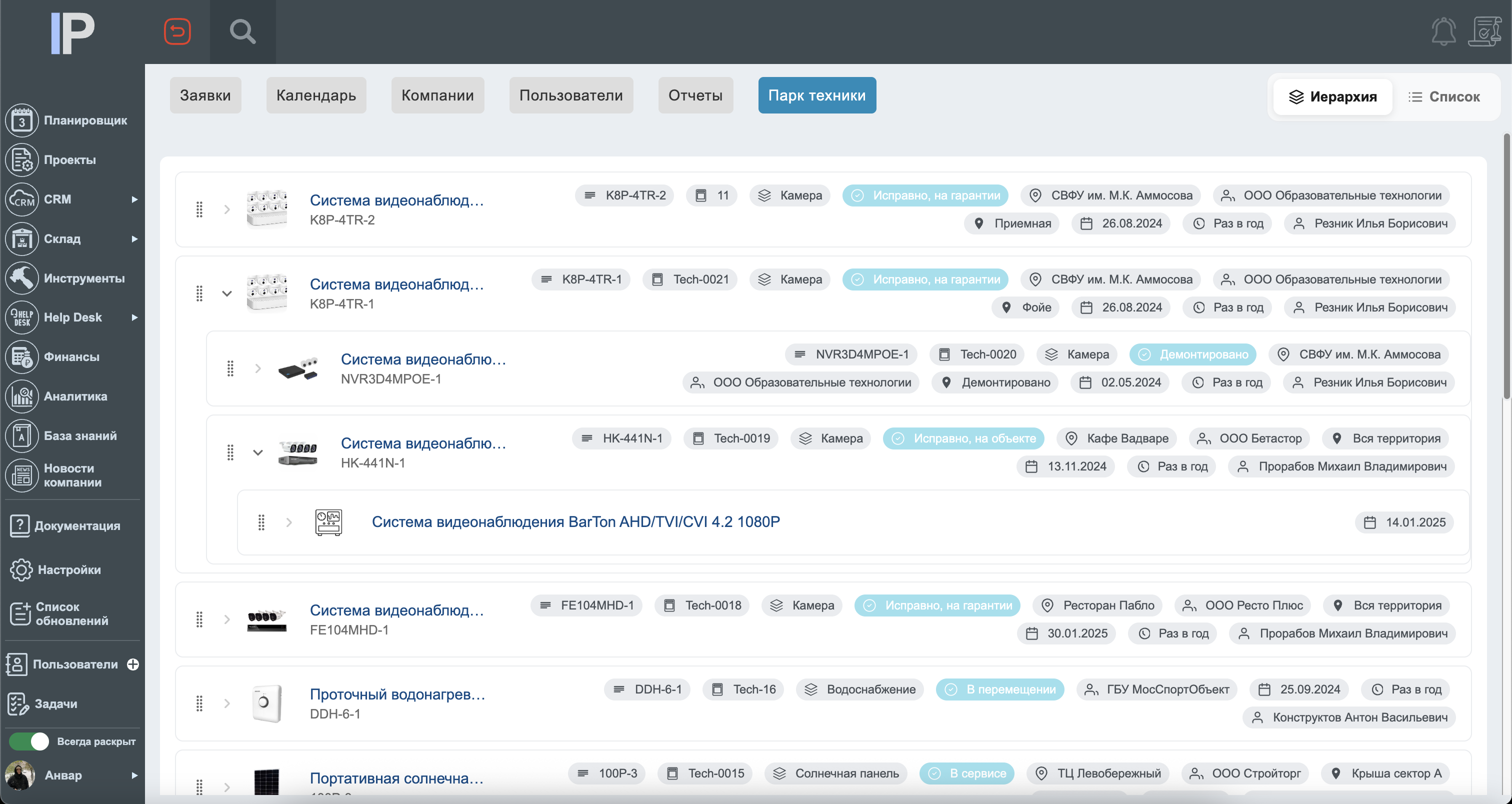Viewport: 1512px width, 804px height.
Task: Open the Заявки tab
Action: [205, 95]
